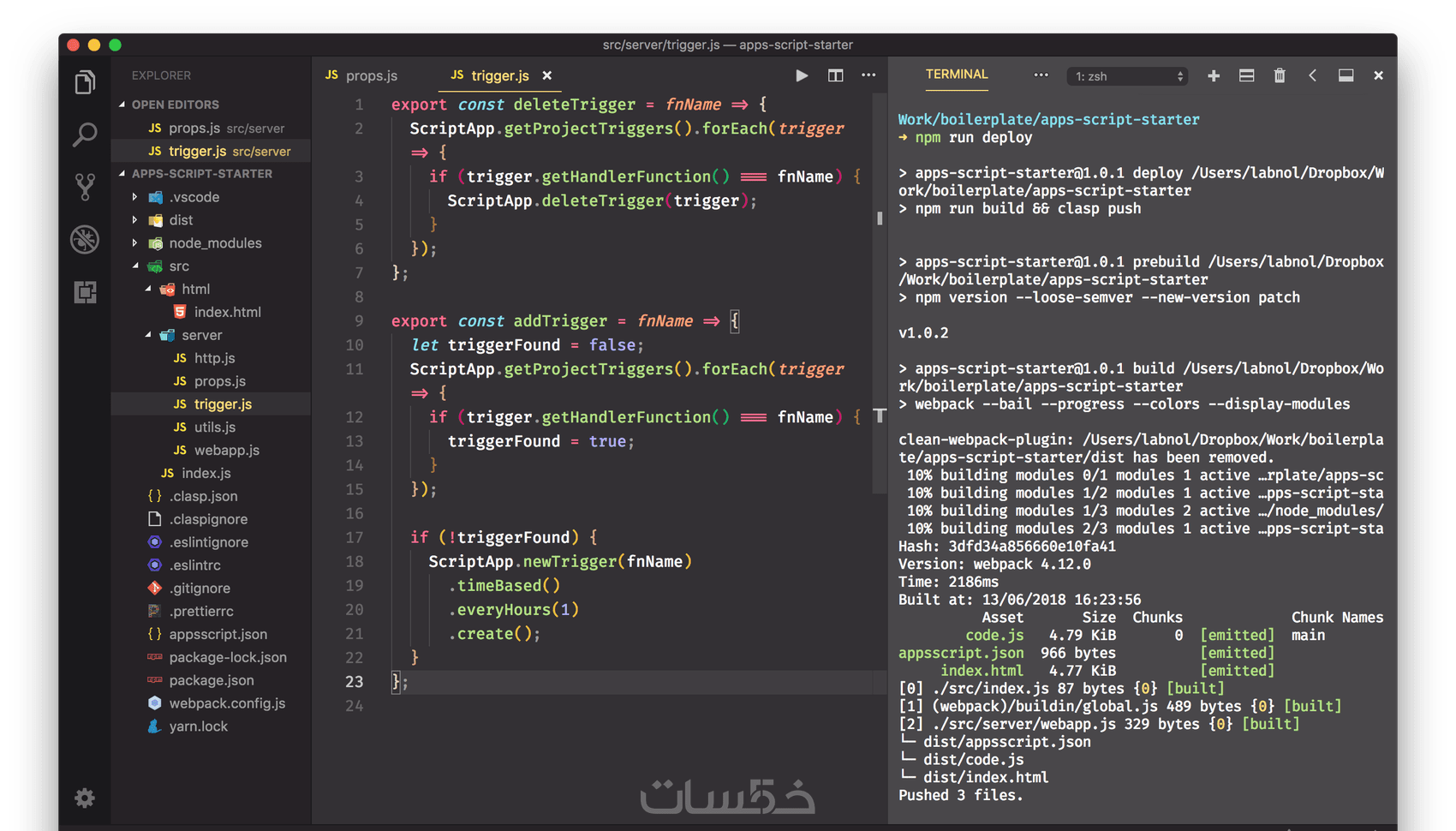Move panel with the left chevron icon
Viewport: 1456px width, 831px height.
point(1312,75)
